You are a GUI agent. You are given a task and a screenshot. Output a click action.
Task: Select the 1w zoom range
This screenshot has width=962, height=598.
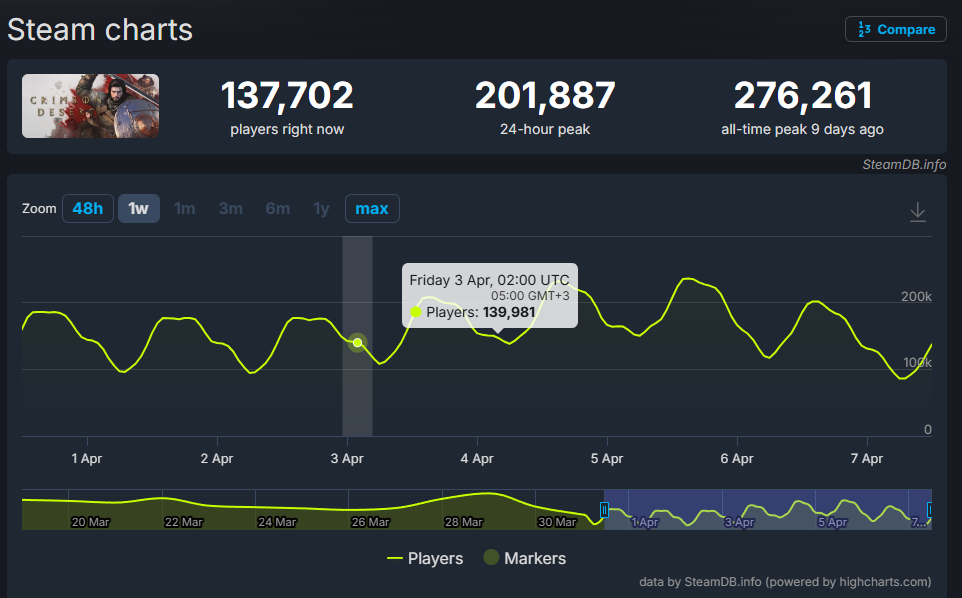click(x=139, y=209)
